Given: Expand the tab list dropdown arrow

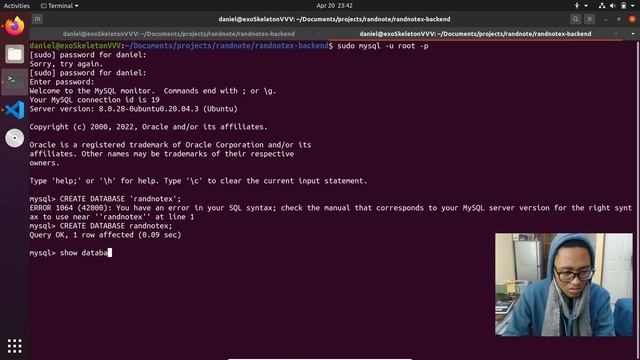Looking at the screenshot, I should click(633, 34).
